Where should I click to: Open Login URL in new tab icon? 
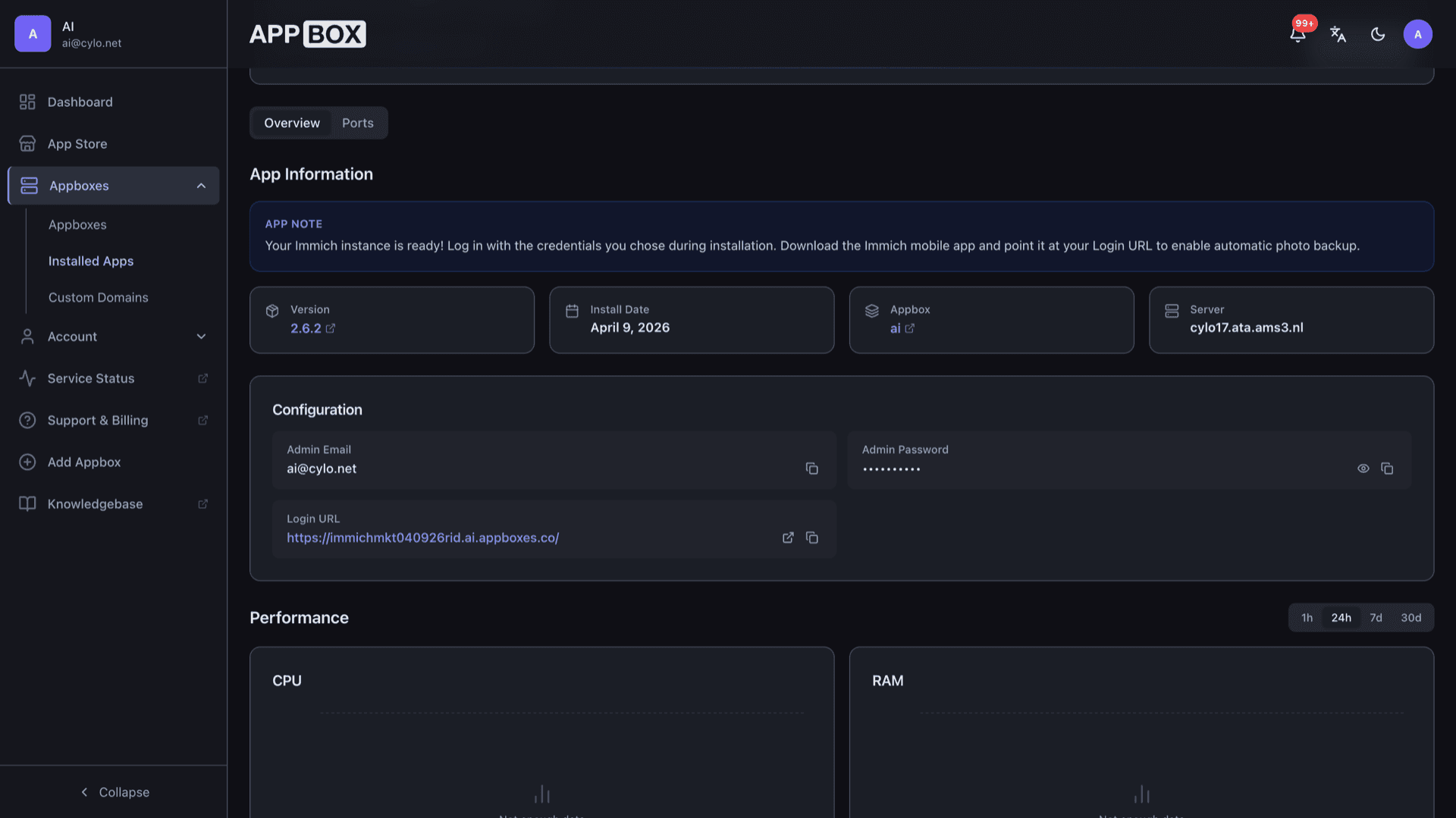[x=788, y=537]
